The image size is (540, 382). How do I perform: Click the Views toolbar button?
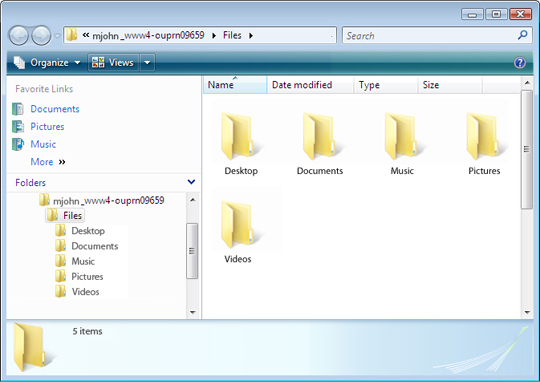click(x=113, y=63)
